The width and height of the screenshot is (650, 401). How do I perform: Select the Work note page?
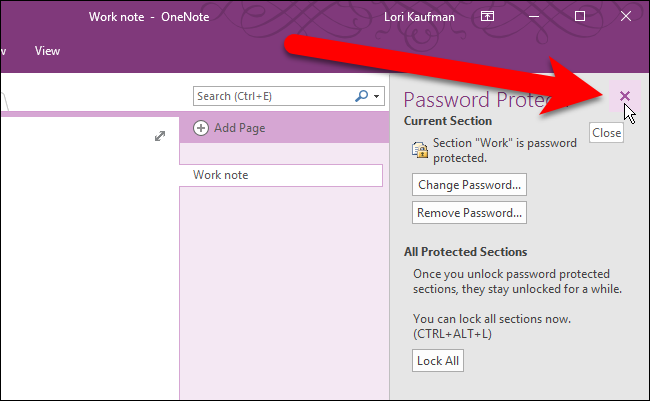tap(281, 175)
